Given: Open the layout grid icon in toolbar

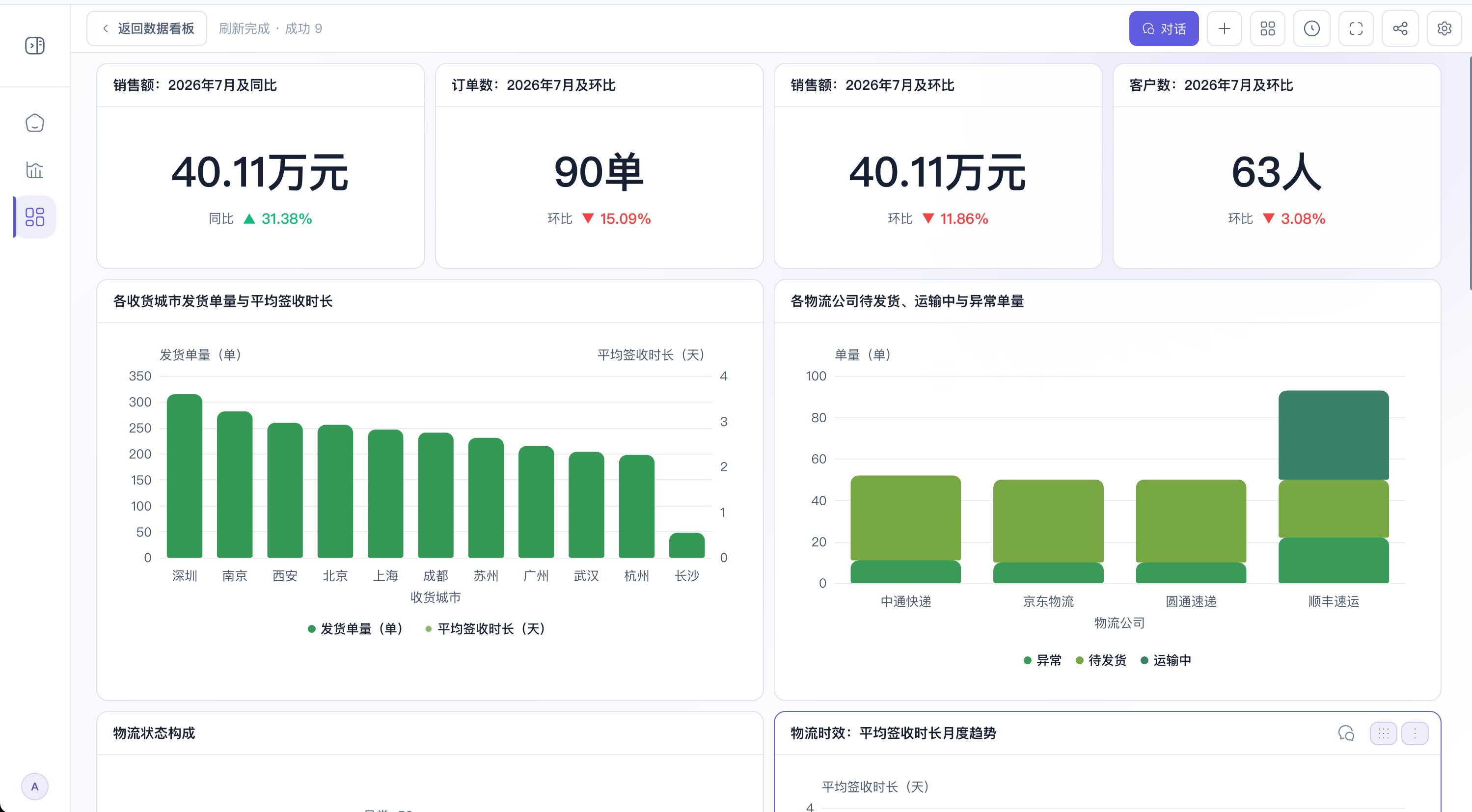Looking at the screenshot, I should point(1267,28).
